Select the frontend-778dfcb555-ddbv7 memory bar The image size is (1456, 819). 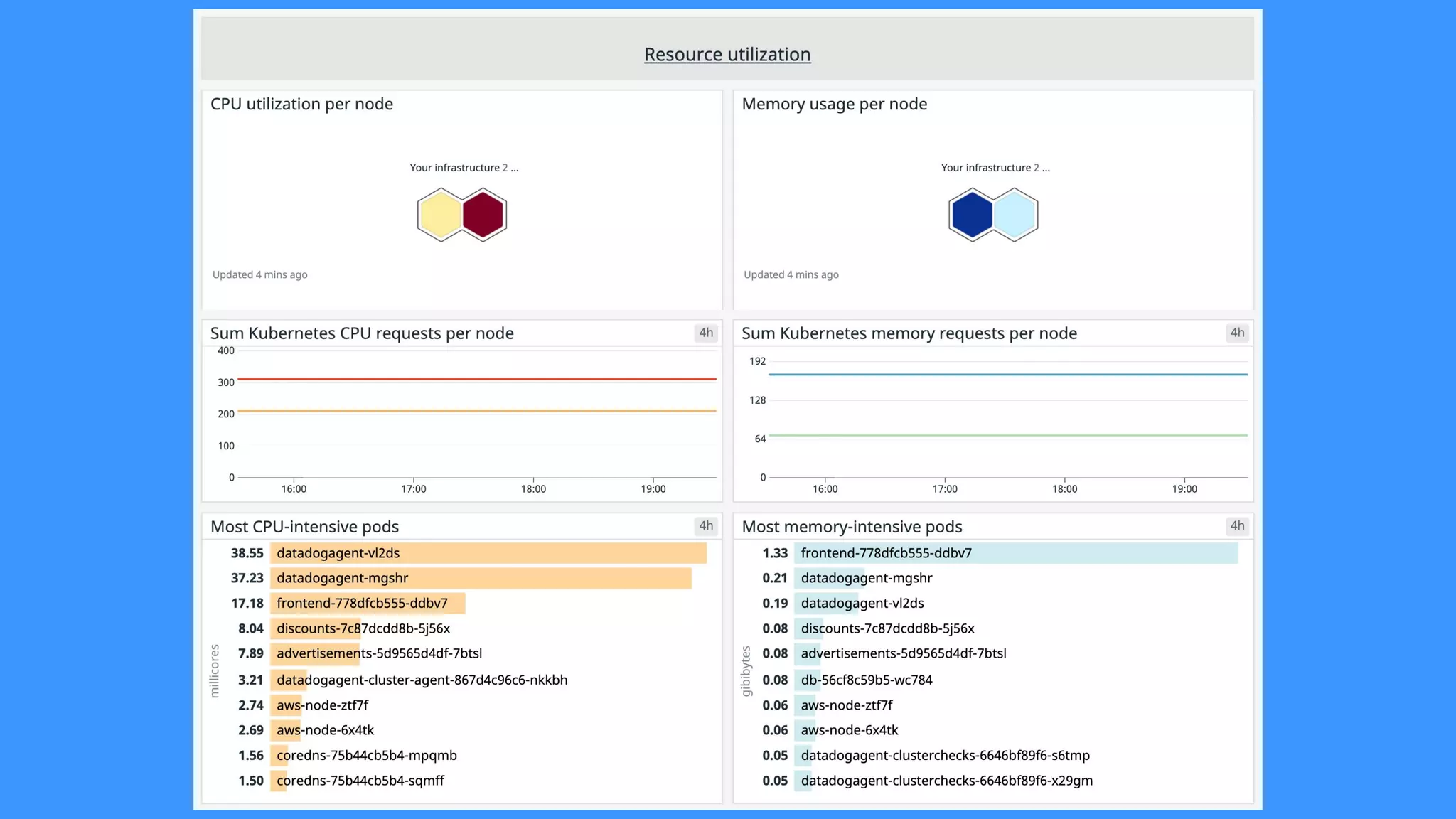1015,553
